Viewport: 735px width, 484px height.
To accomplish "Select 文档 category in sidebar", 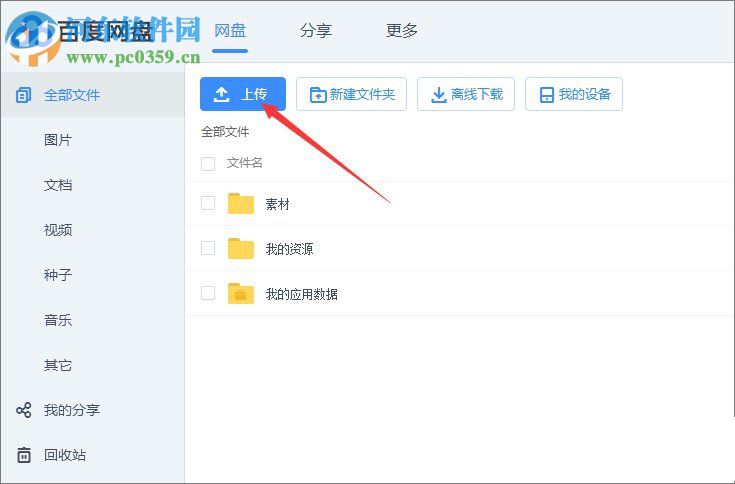I will 58,185.
